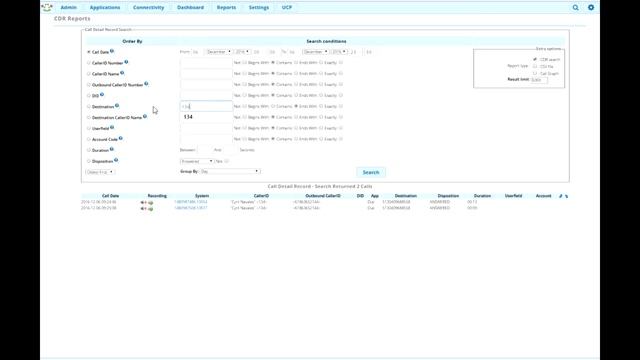Show help for Destination CallerID Name
The width and height of the screenshot is (640, 360).
tap(145, 116)
